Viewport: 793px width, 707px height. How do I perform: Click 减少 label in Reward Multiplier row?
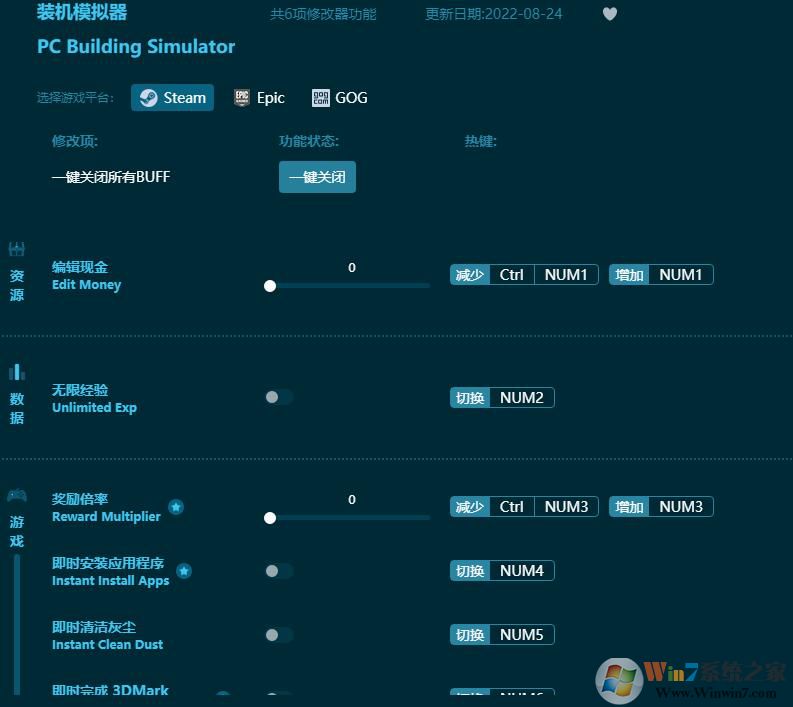pos(470,507)
